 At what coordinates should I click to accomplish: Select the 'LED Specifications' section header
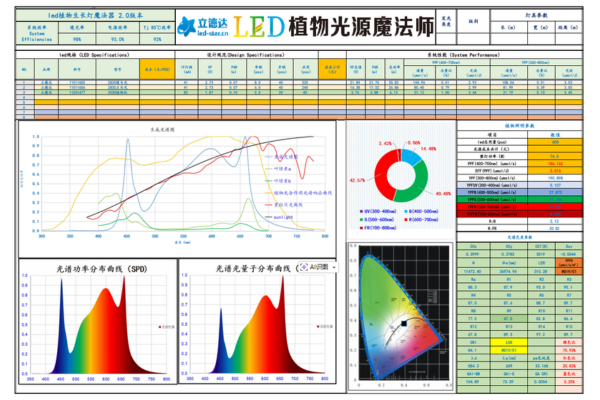pos(95,55)
